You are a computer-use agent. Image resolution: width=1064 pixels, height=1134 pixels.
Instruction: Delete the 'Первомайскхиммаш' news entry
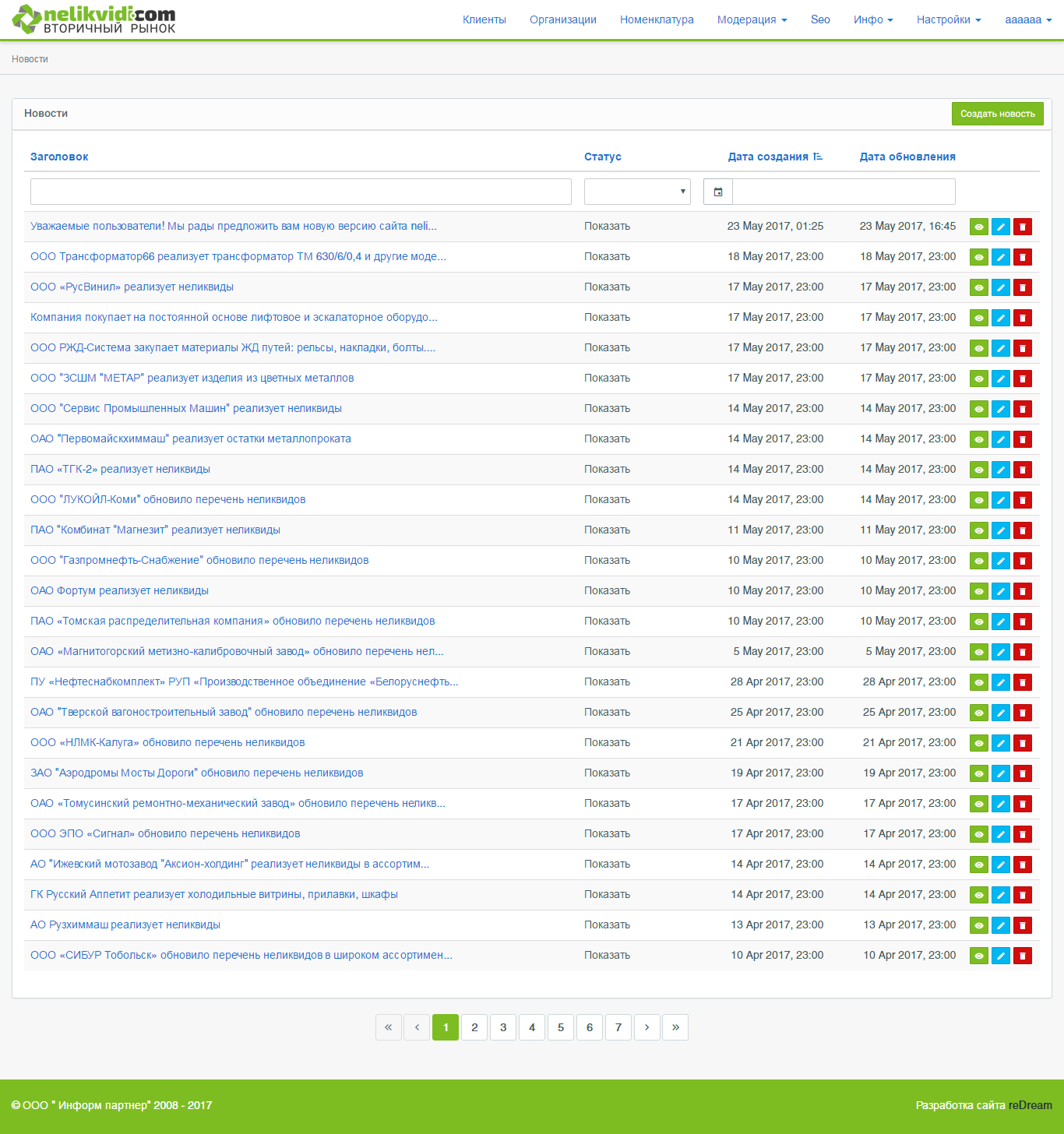point(1023,439)
